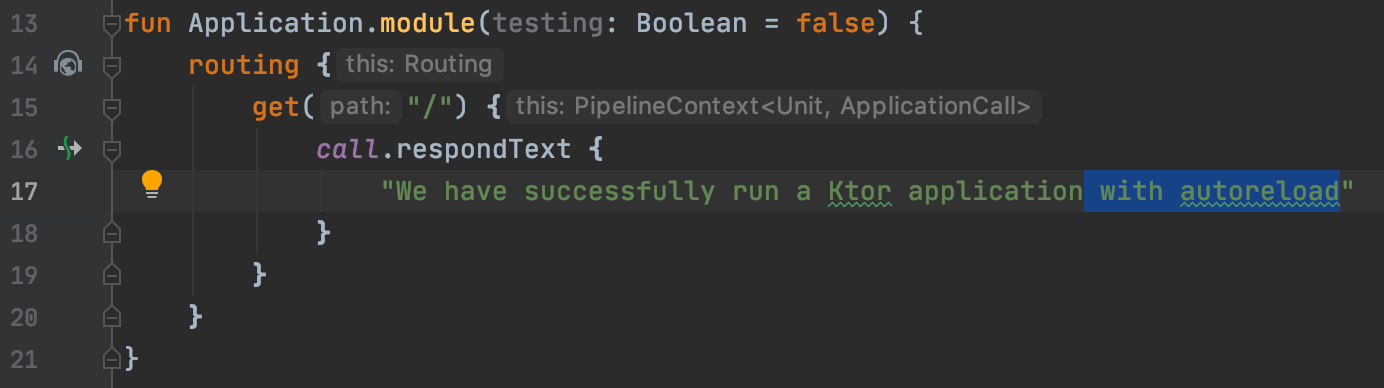Click the 'path:' parameter hint
The width and height of the screenshot is (1384, 388).
click(365, 107)
